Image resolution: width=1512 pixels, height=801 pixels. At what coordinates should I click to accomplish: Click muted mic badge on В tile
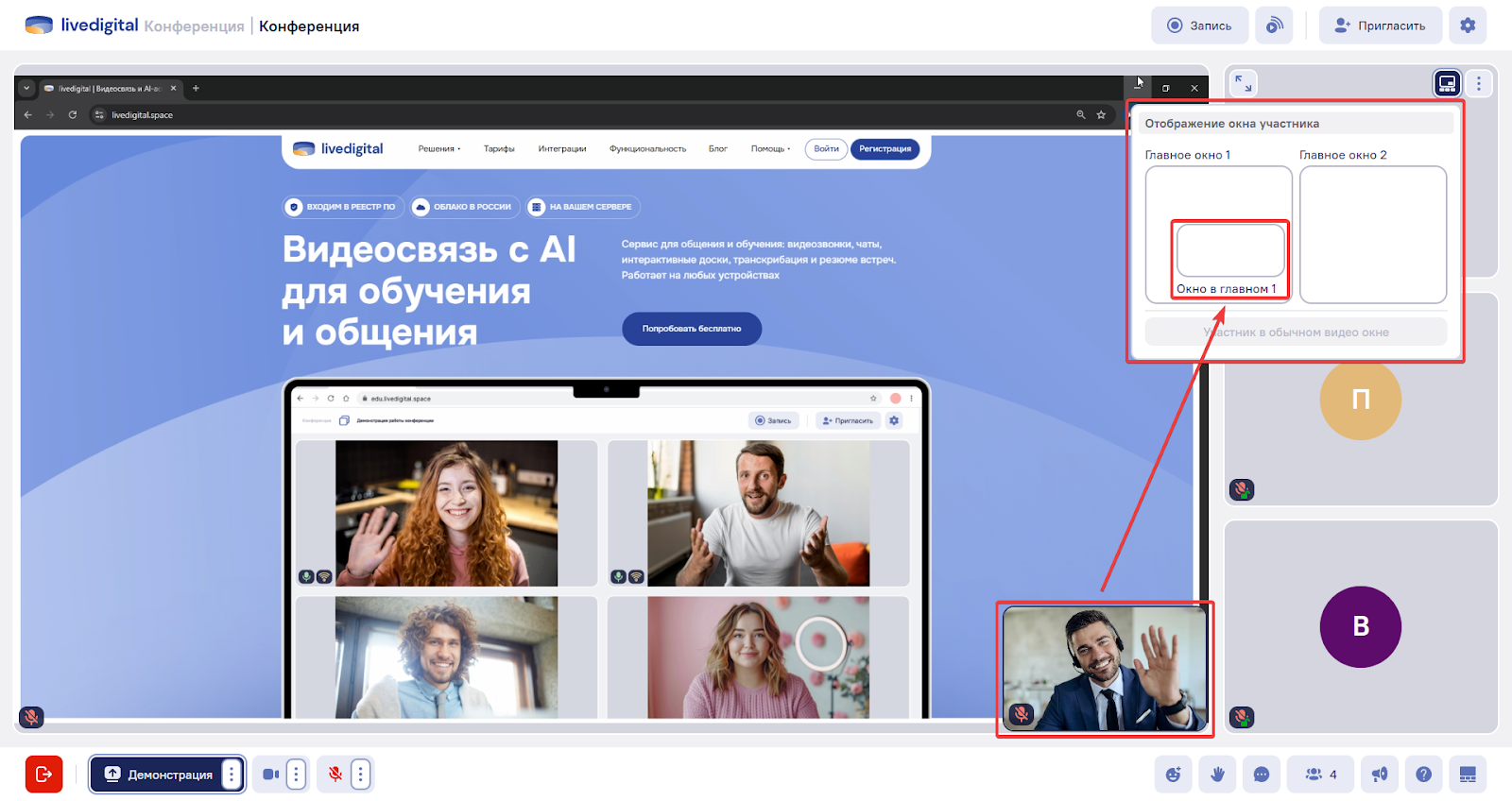tap(1242, 717)
